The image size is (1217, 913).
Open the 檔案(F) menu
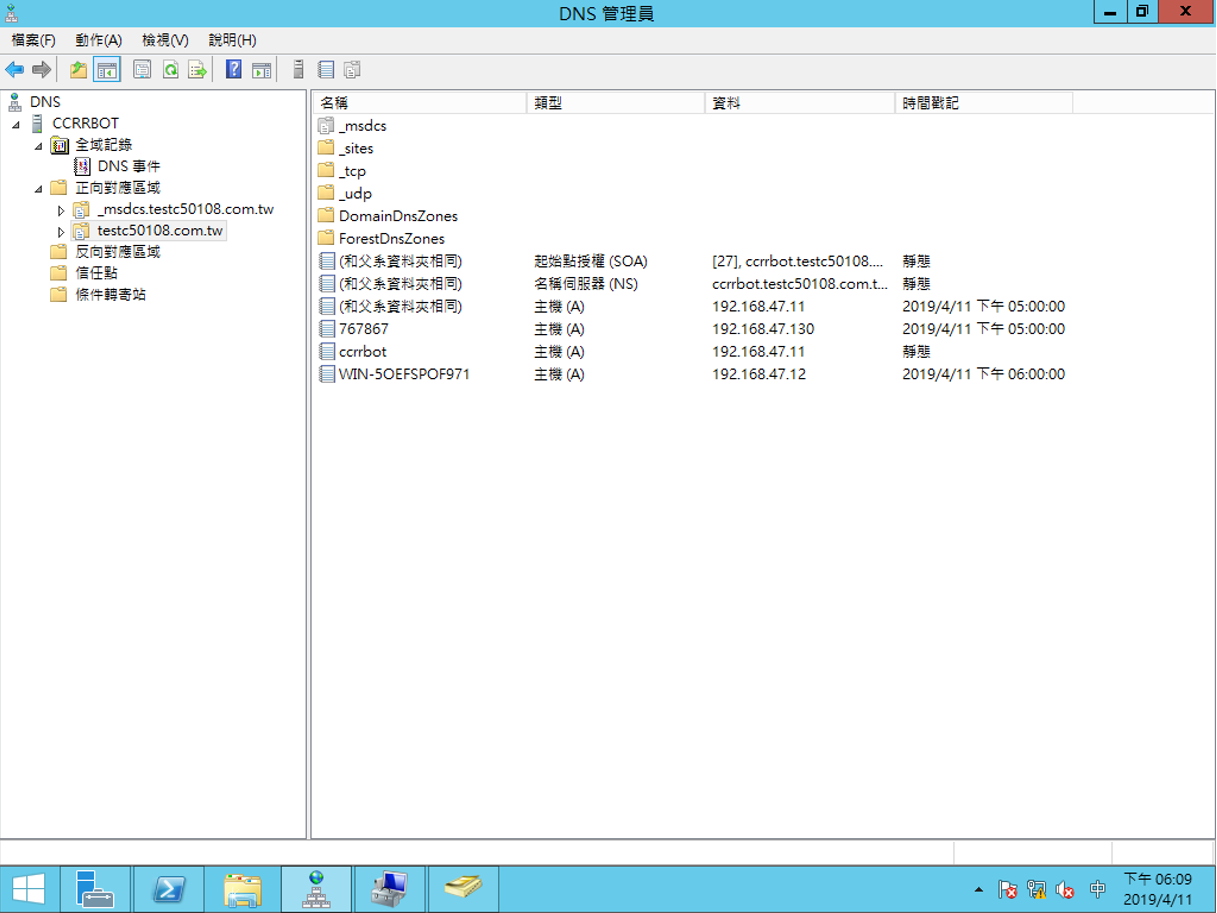[x=34, y=40]
